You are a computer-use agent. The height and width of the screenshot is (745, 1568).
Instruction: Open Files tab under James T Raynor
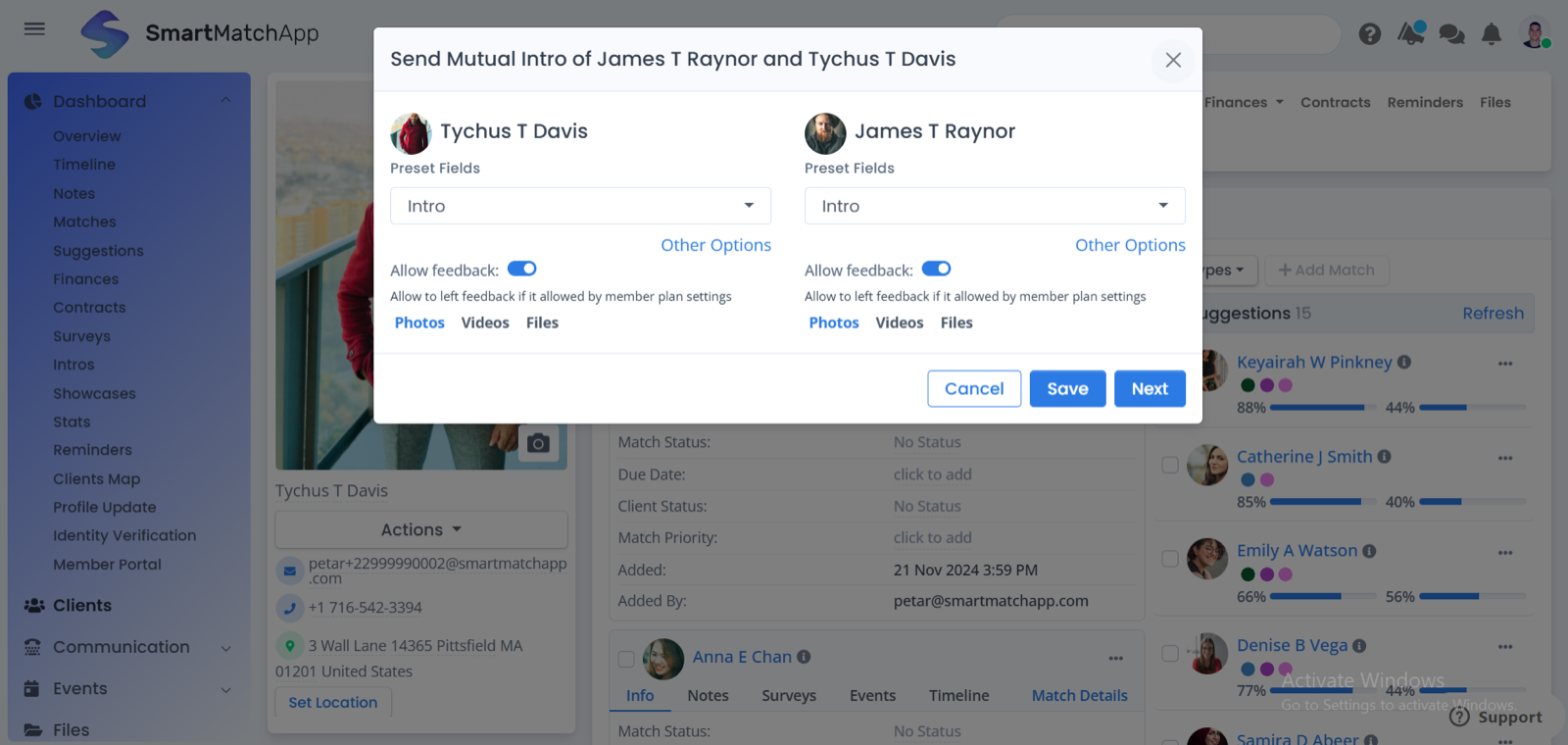pos(956,323)
